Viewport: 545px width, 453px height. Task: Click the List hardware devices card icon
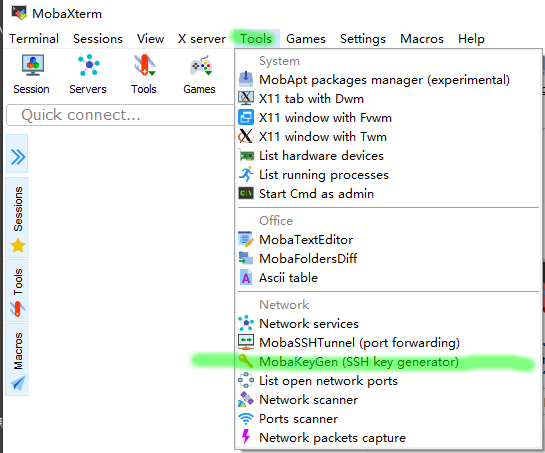click(x=246, y=156)
